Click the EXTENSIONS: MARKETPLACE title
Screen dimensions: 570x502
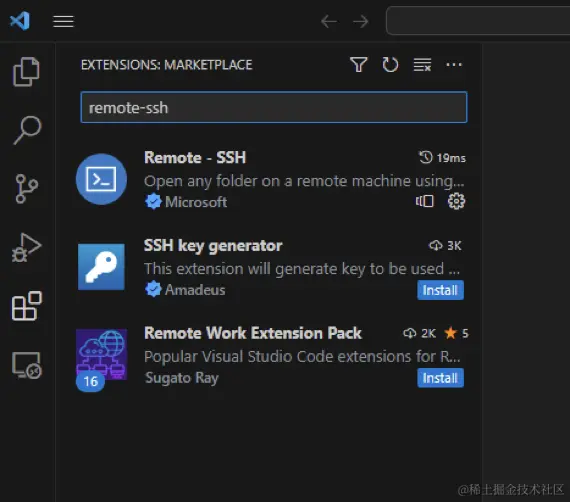[x=166, y=65]
